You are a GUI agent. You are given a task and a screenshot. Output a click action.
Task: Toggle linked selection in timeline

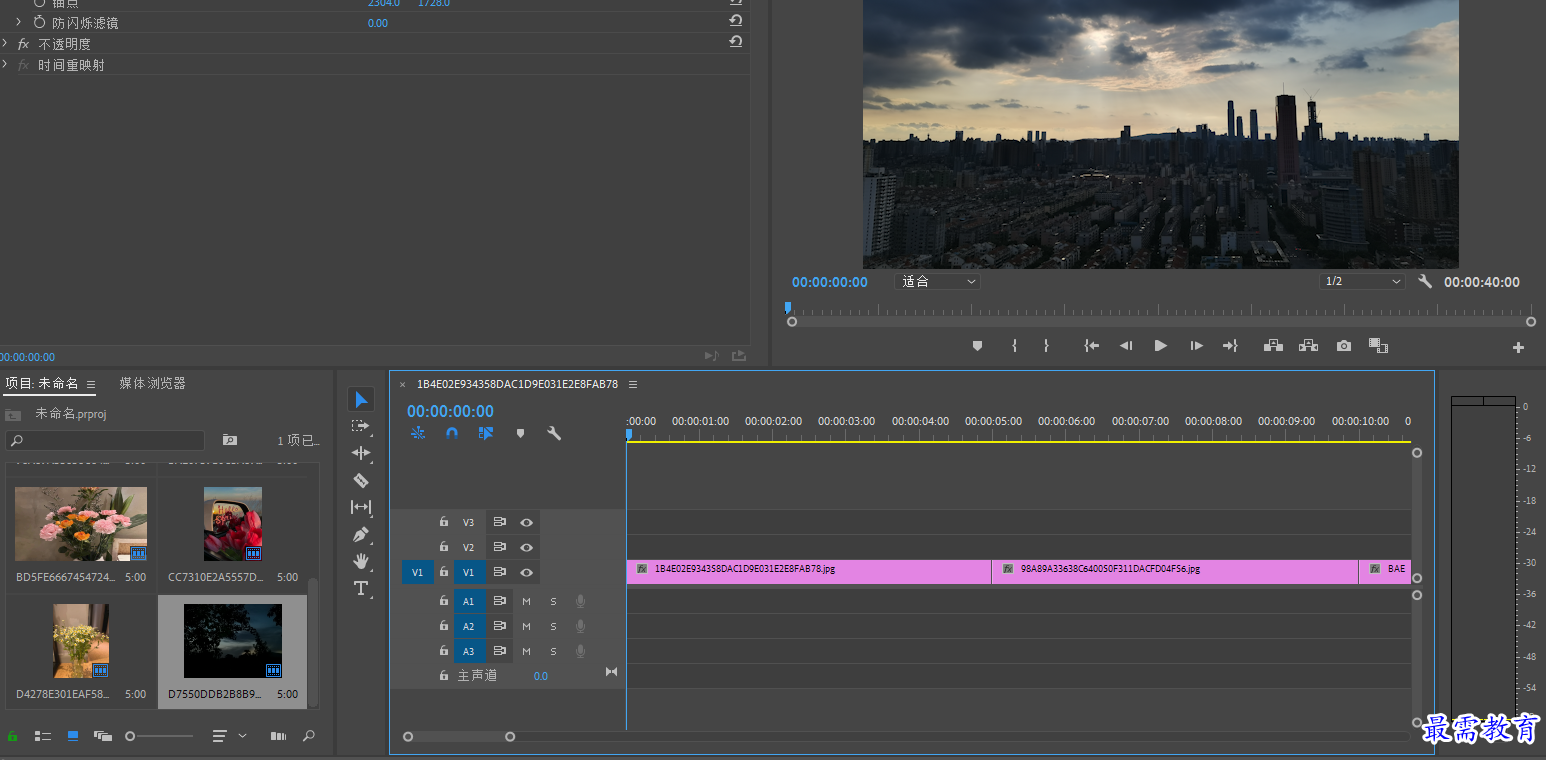pyautogui.click(x=485, y=433)
